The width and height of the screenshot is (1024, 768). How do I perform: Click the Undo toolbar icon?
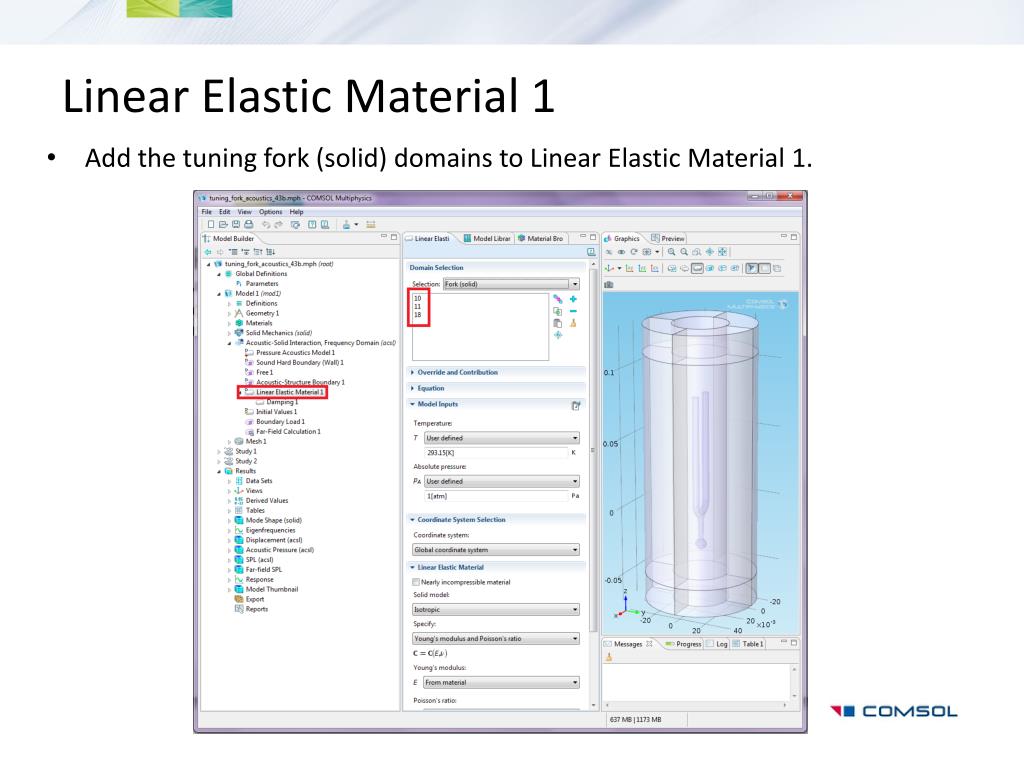tap(266, 225)
